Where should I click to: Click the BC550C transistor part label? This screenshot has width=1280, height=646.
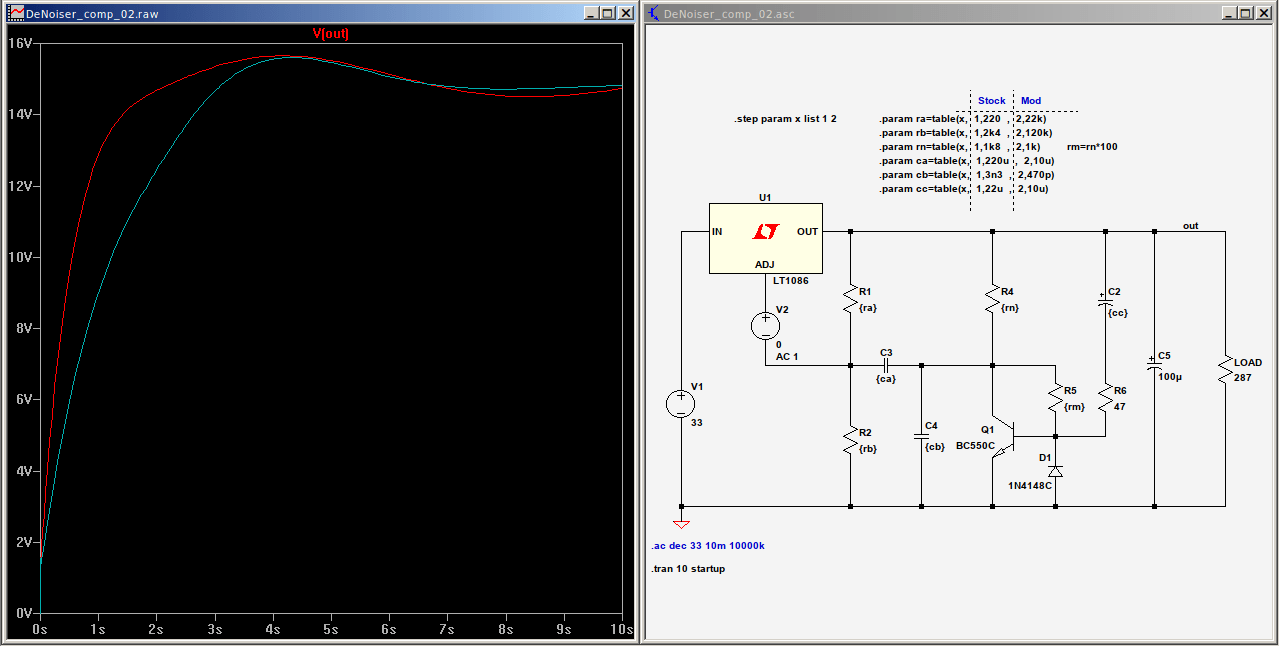click(976, 445)
